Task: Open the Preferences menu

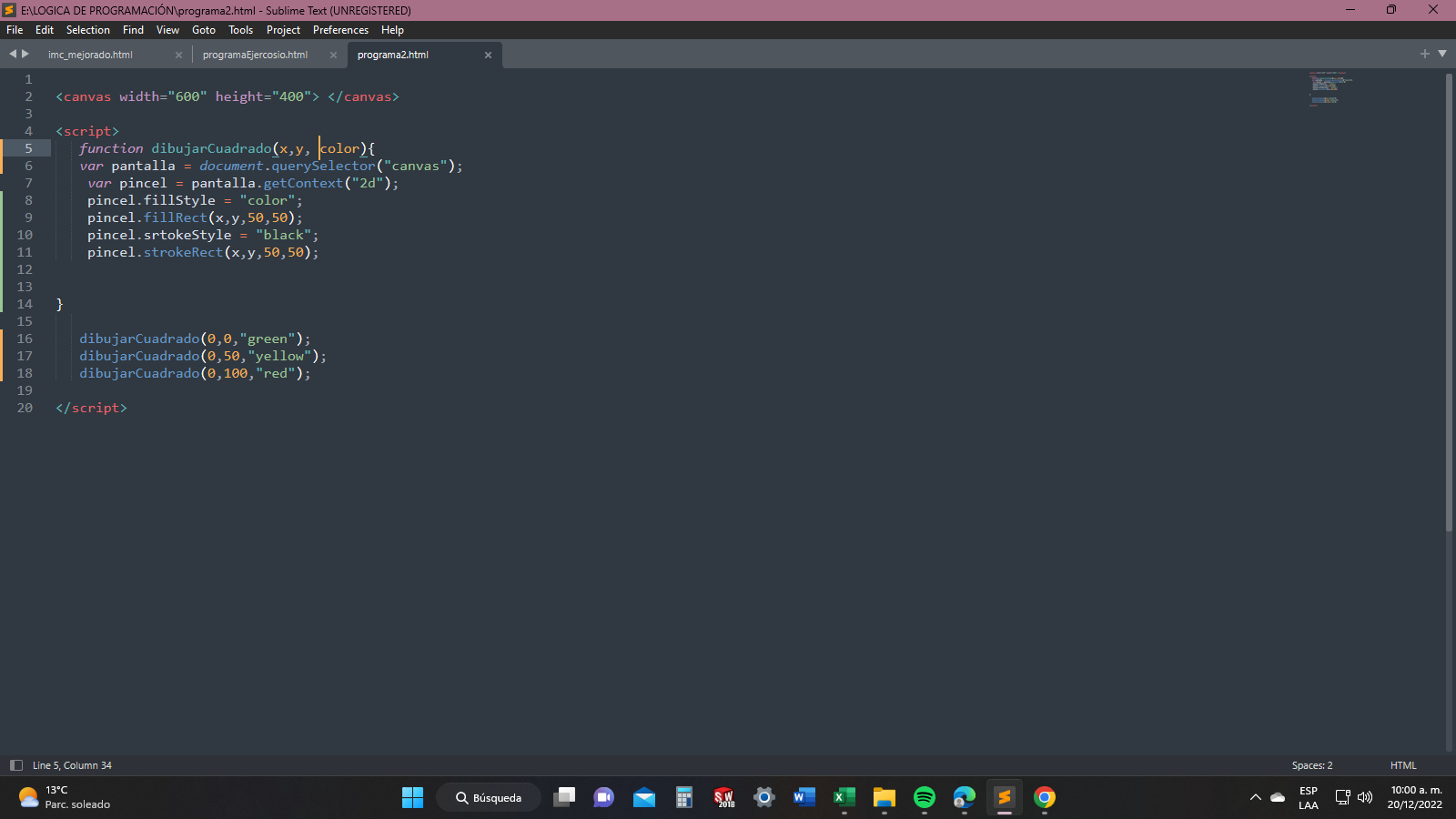Action: pyautogui.click(x=340, y=30)
